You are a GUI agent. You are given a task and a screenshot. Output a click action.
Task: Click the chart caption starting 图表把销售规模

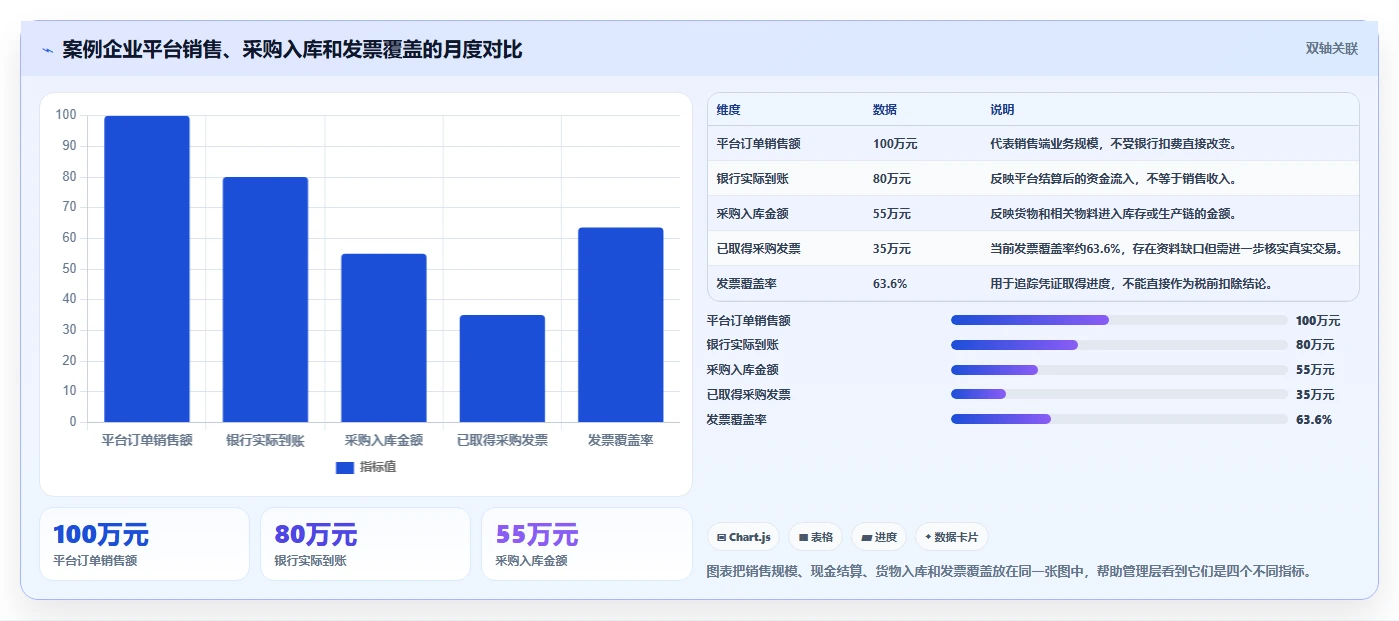pyautogui.click(x=1008, y=571)
